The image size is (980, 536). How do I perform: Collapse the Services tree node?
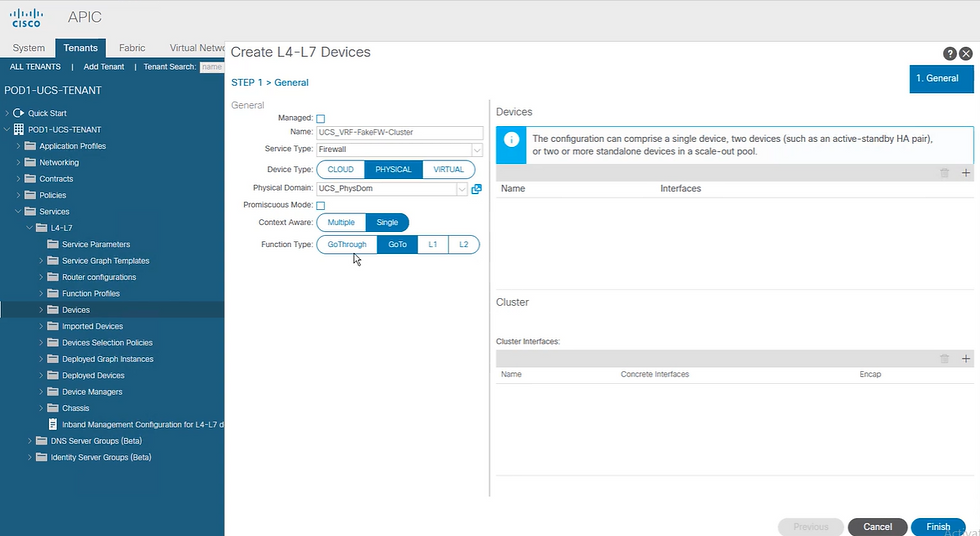18,211
